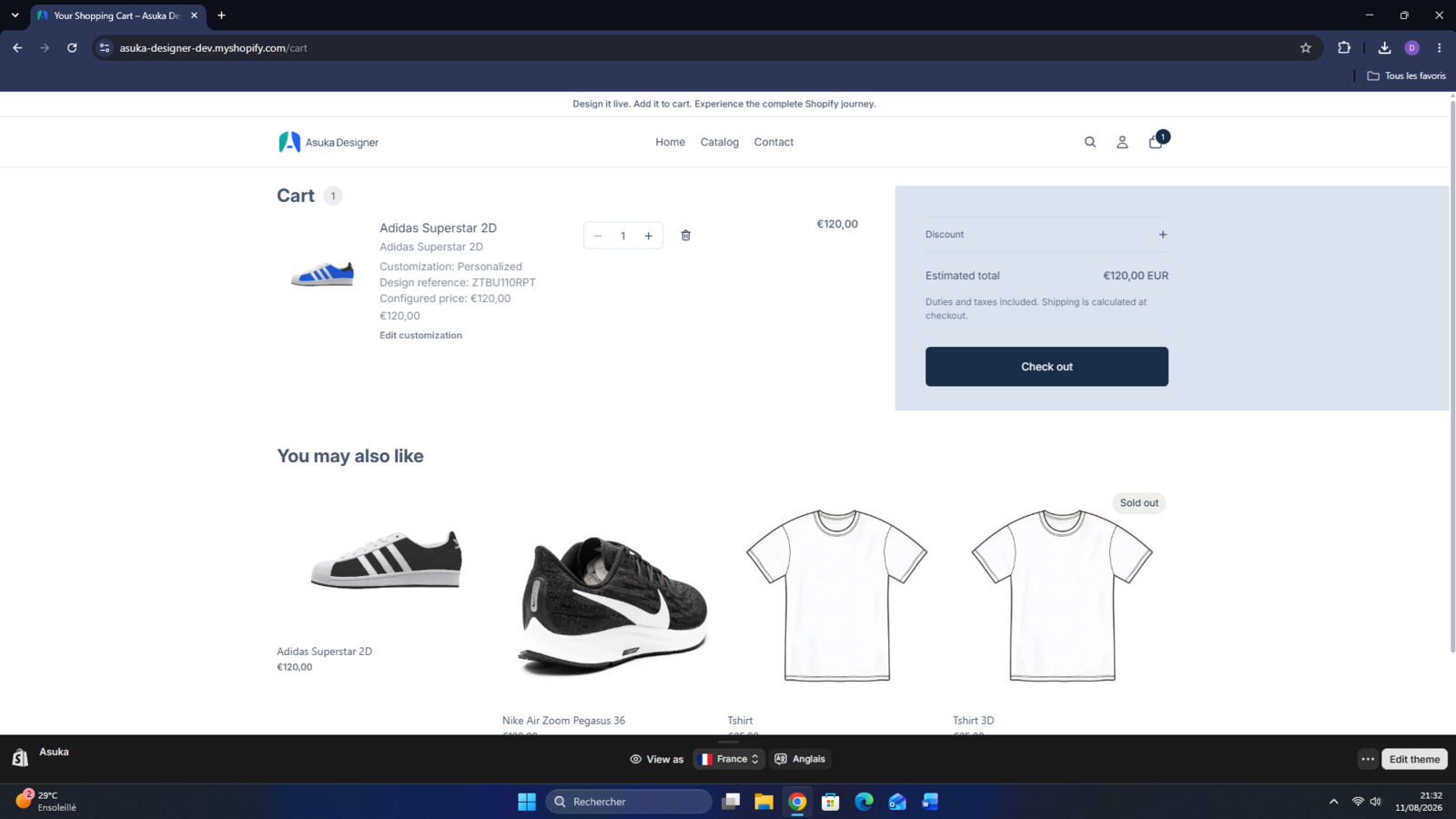
Task: Click the sold out Tshirt 3D image
Action: click(x=1061, y=595)
